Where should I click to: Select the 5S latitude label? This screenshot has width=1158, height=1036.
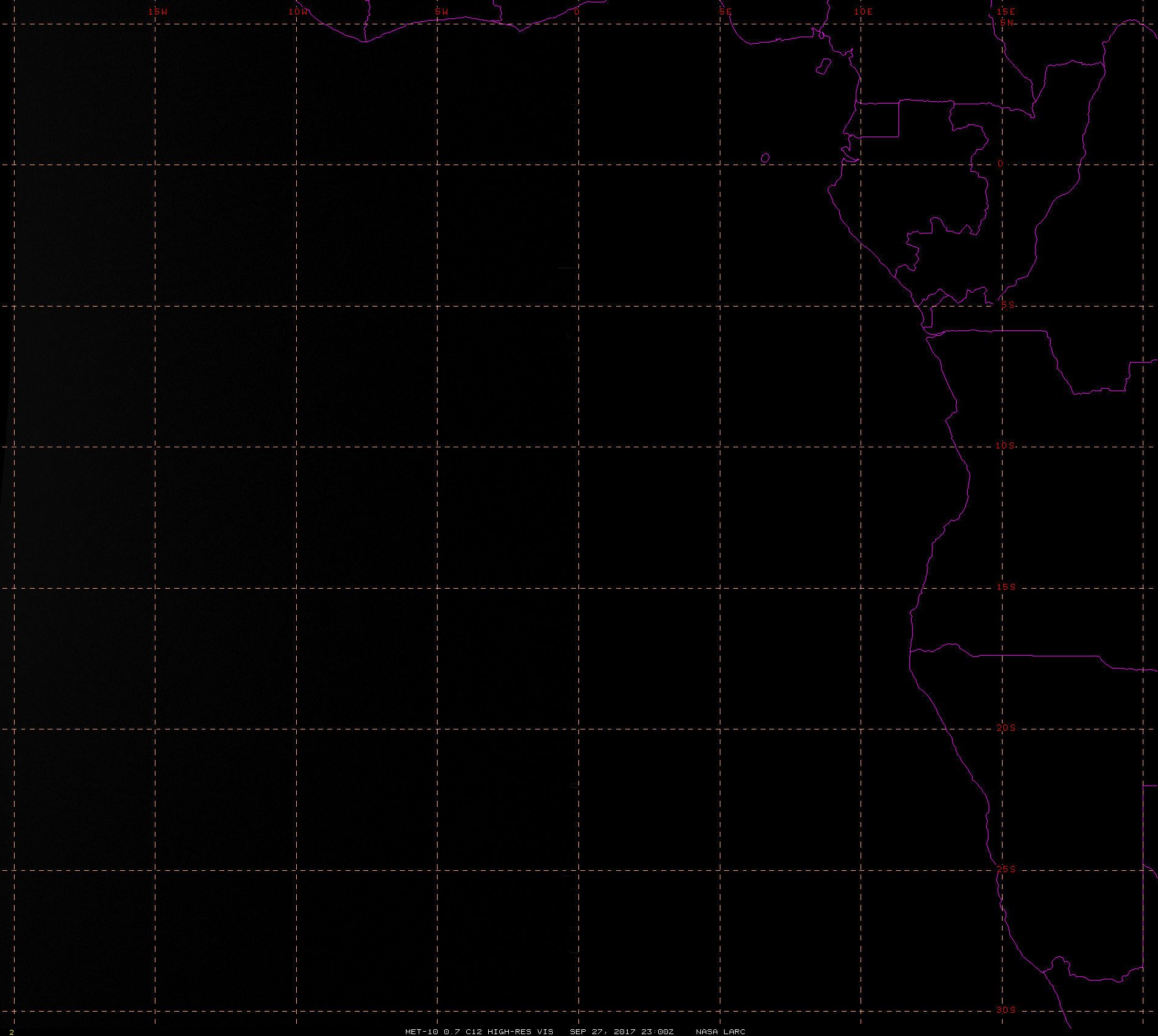1008,305
